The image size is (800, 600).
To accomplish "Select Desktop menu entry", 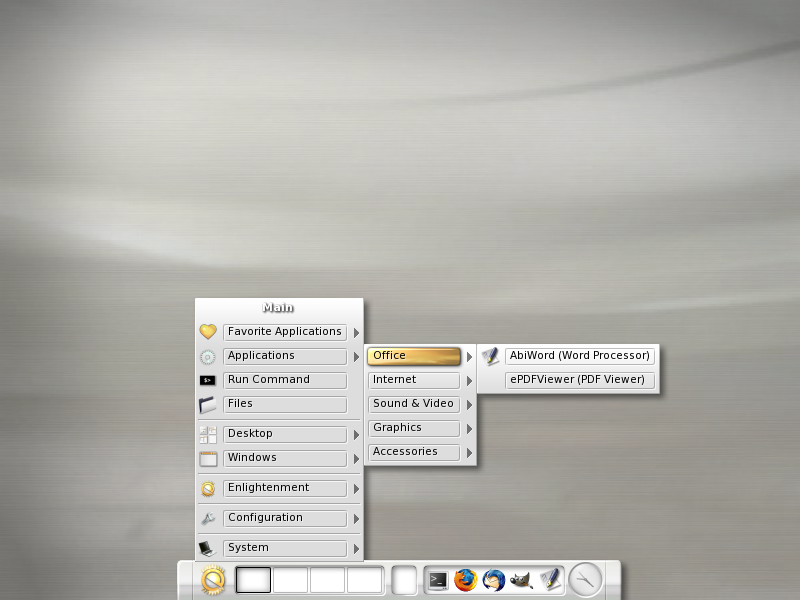I will click(x=285, y=434).
